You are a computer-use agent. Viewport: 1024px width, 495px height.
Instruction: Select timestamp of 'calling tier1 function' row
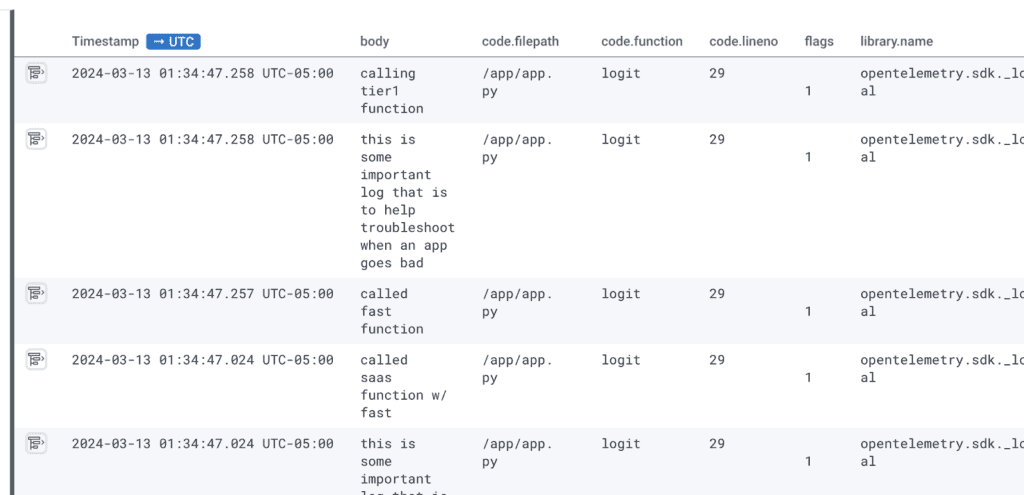pyautogui.click(x=202, y=73)
